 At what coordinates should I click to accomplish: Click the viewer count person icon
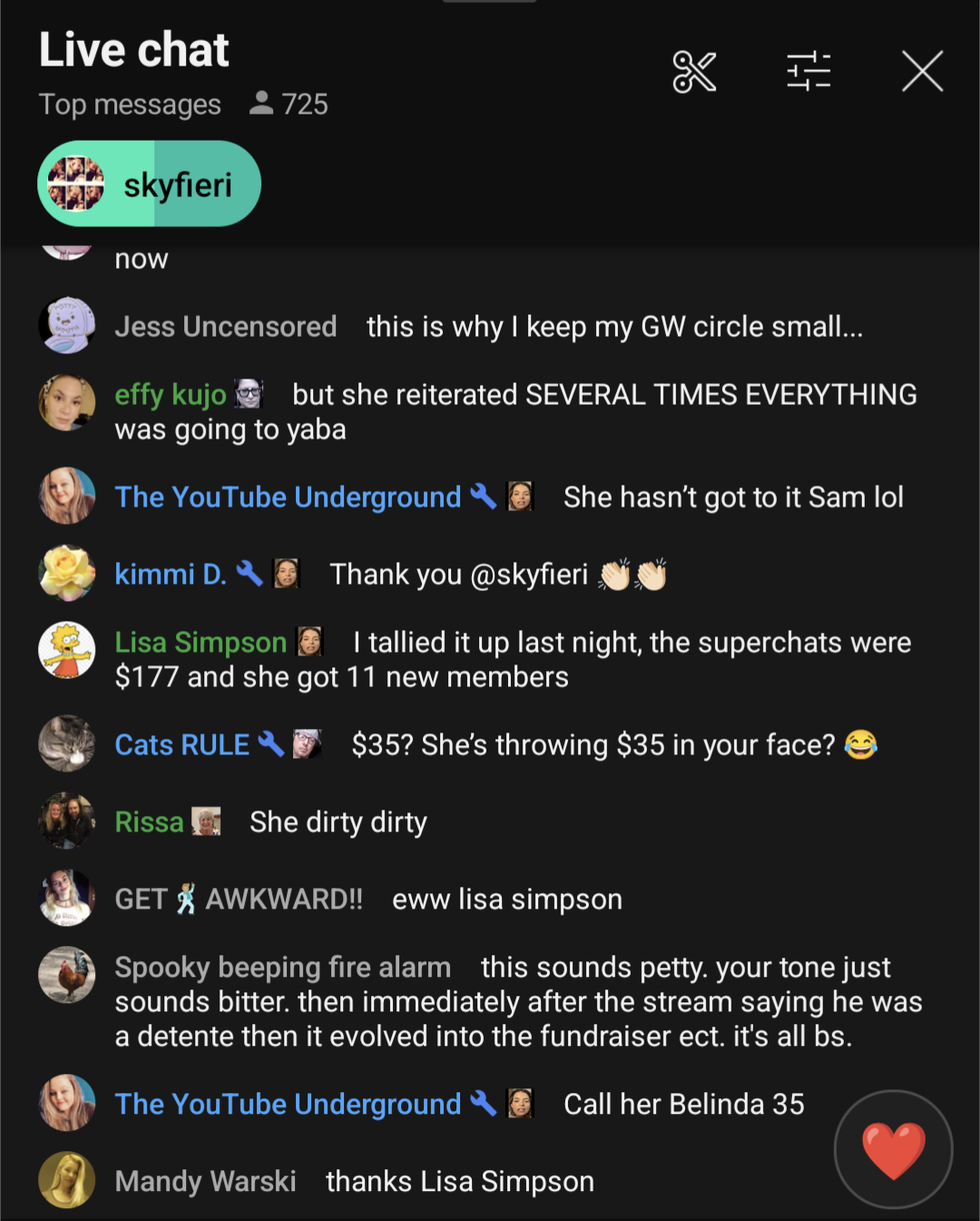tap(261, 103)
